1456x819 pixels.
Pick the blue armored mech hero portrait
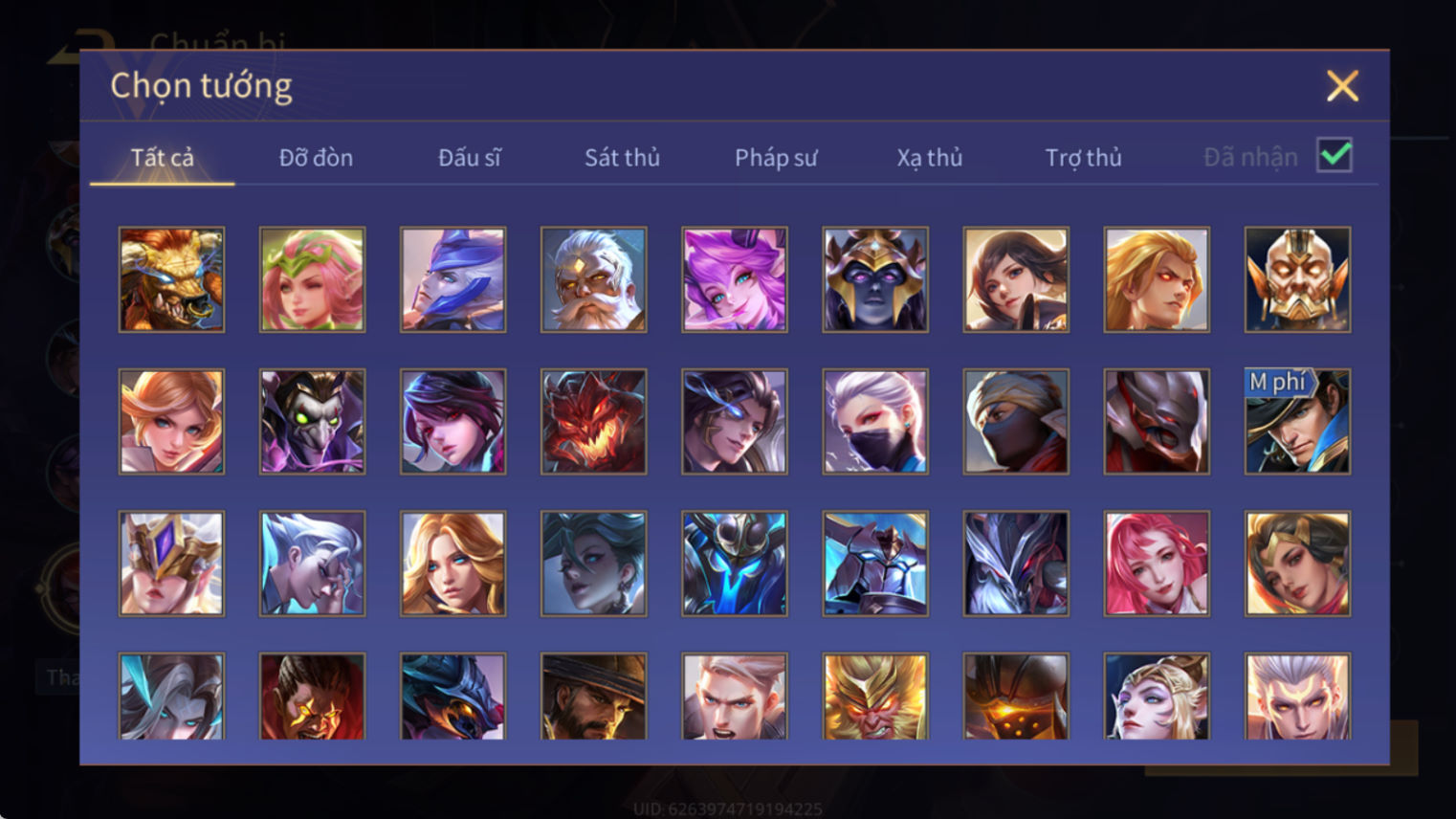pos(735,564)
